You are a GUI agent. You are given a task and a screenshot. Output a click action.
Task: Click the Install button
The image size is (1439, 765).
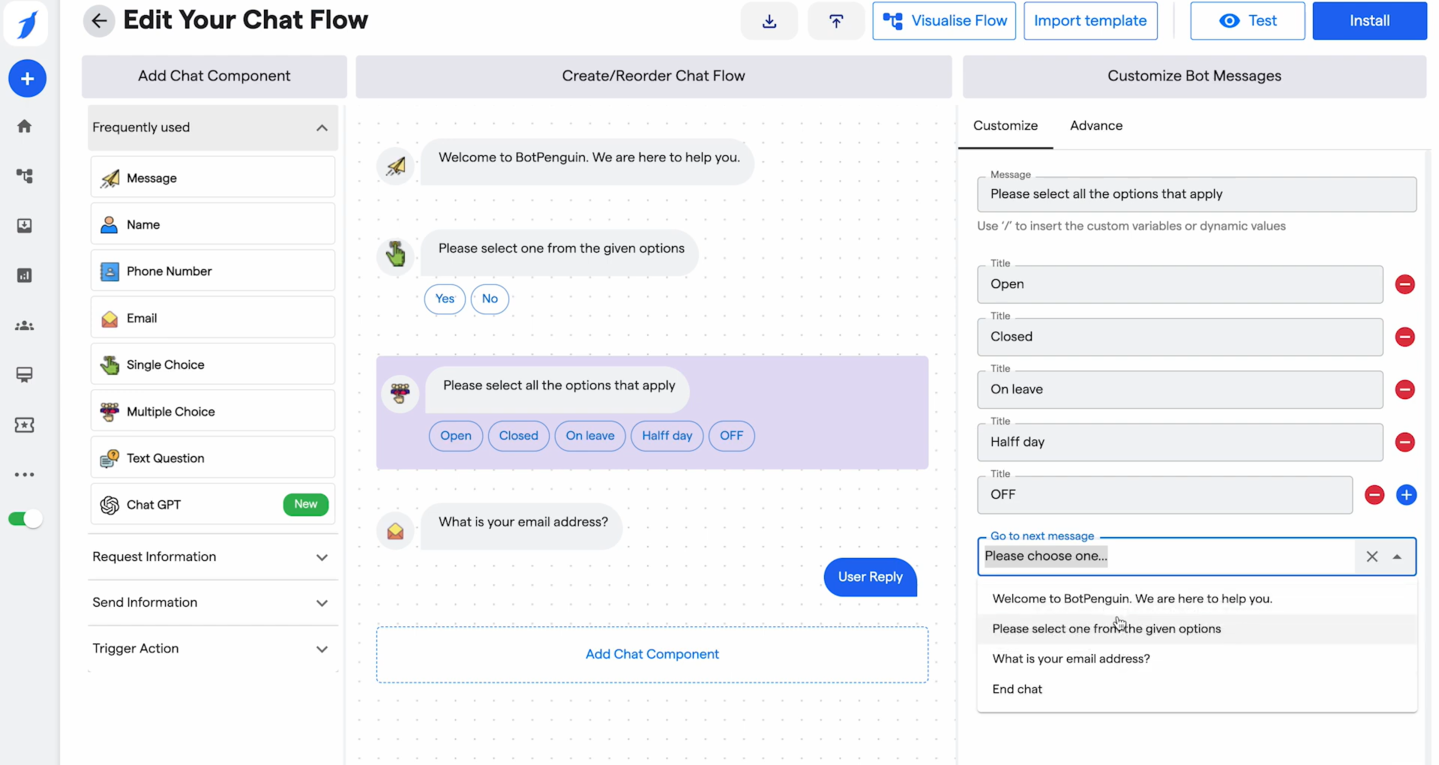tap(1368, 20)
